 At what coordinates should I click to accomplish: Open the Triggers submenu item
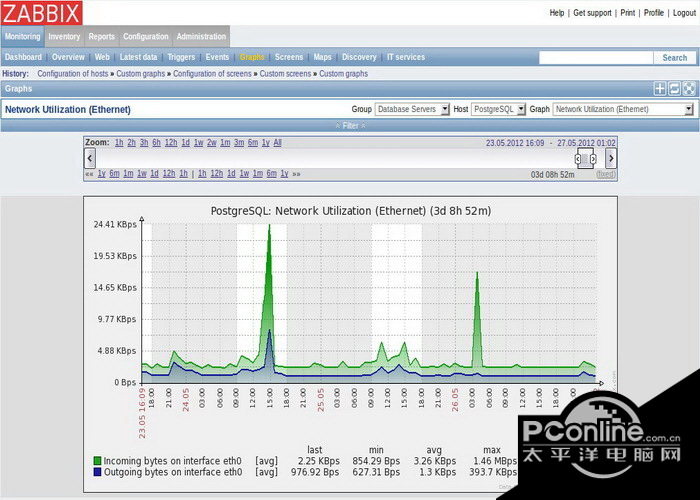[181, 58]
